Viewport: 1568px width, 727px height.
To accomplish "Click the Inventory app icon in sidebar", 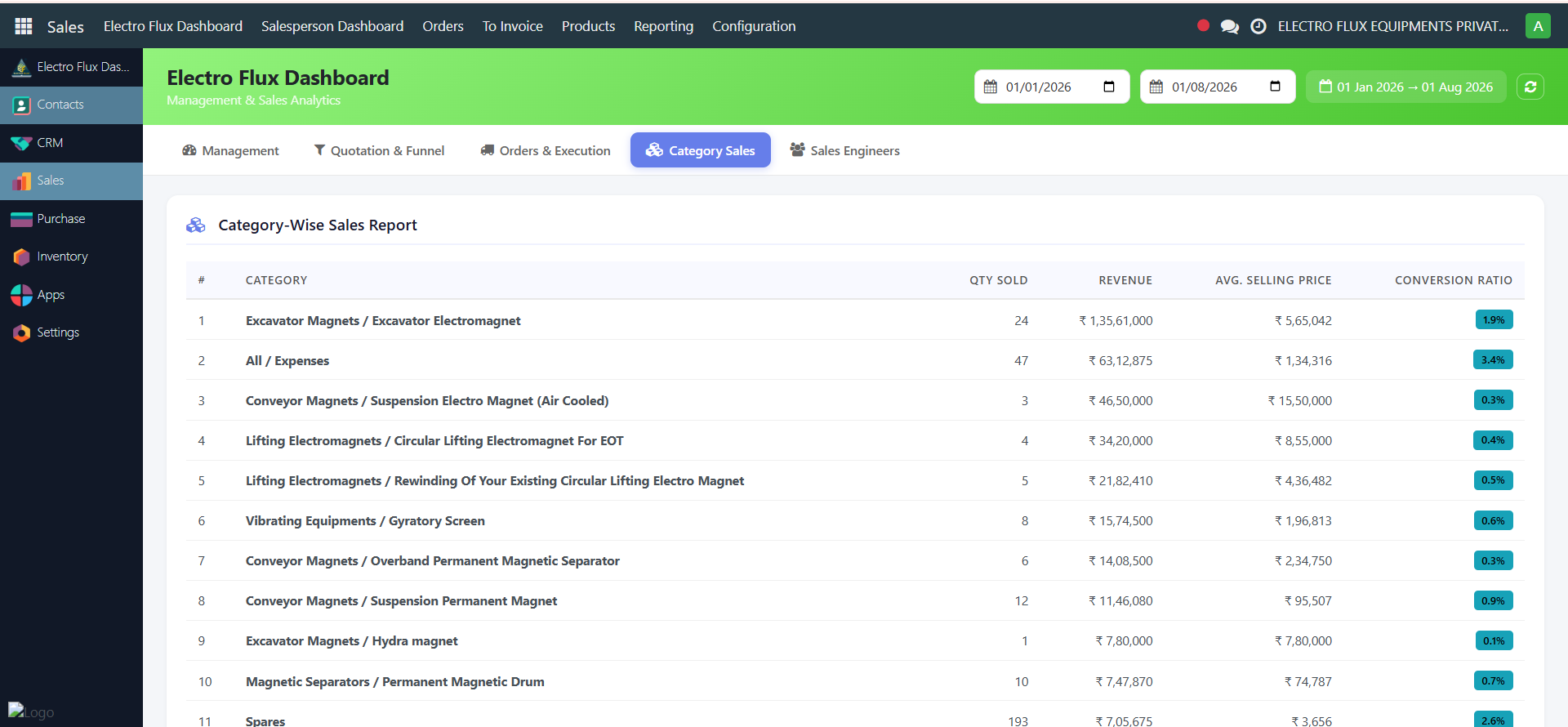I will pos(22,256).
